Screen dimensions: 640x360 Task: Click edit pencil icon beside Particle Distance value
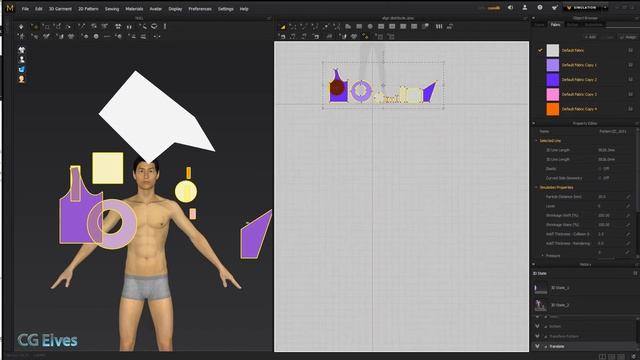[628, 197]
